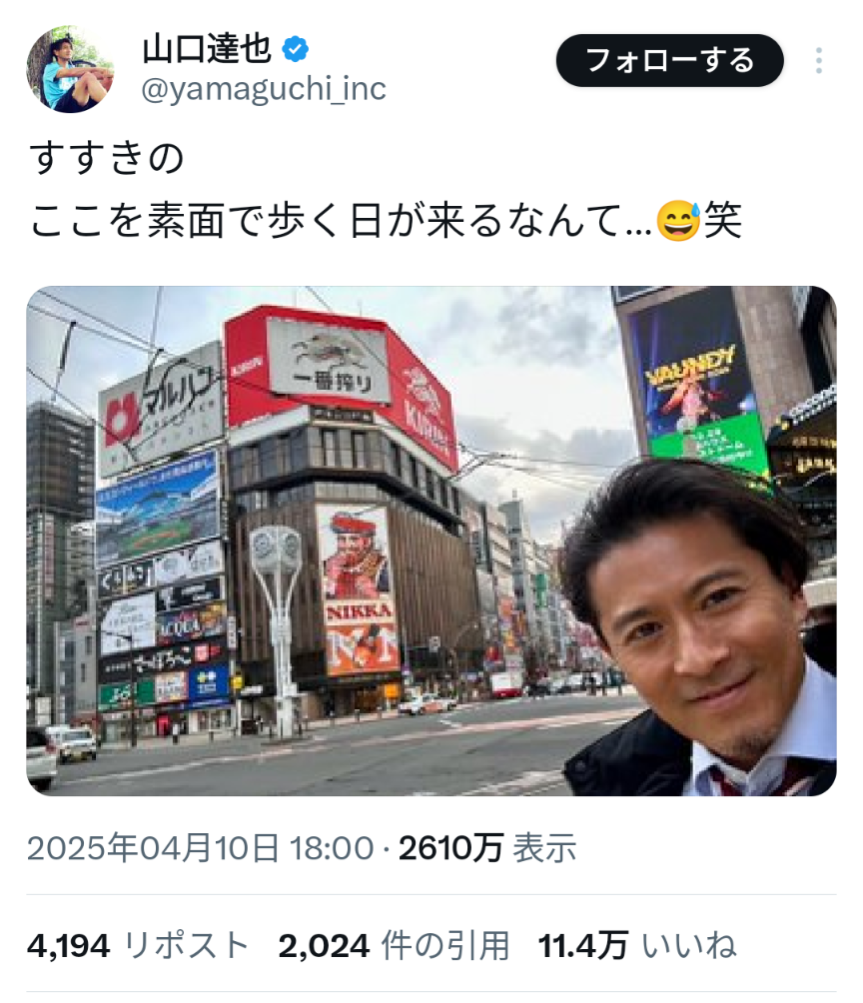The height and width of the screenshot is (1003, 863).
Task: Click the blue verified badge icon
Action: click(296, 49)
